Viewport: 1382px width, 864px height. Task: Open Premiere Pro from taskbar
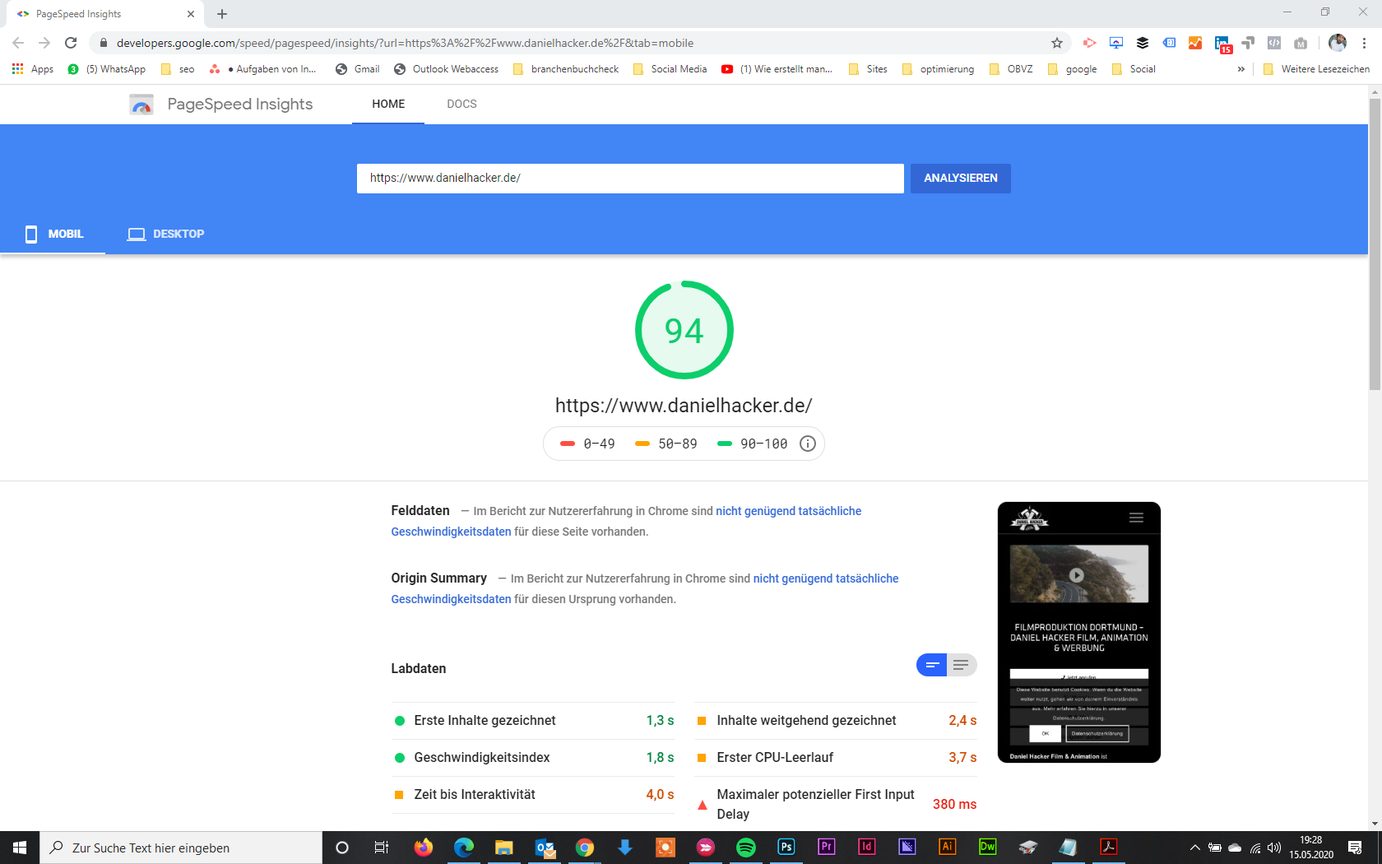pyautogui.click(x=826, y=847)
